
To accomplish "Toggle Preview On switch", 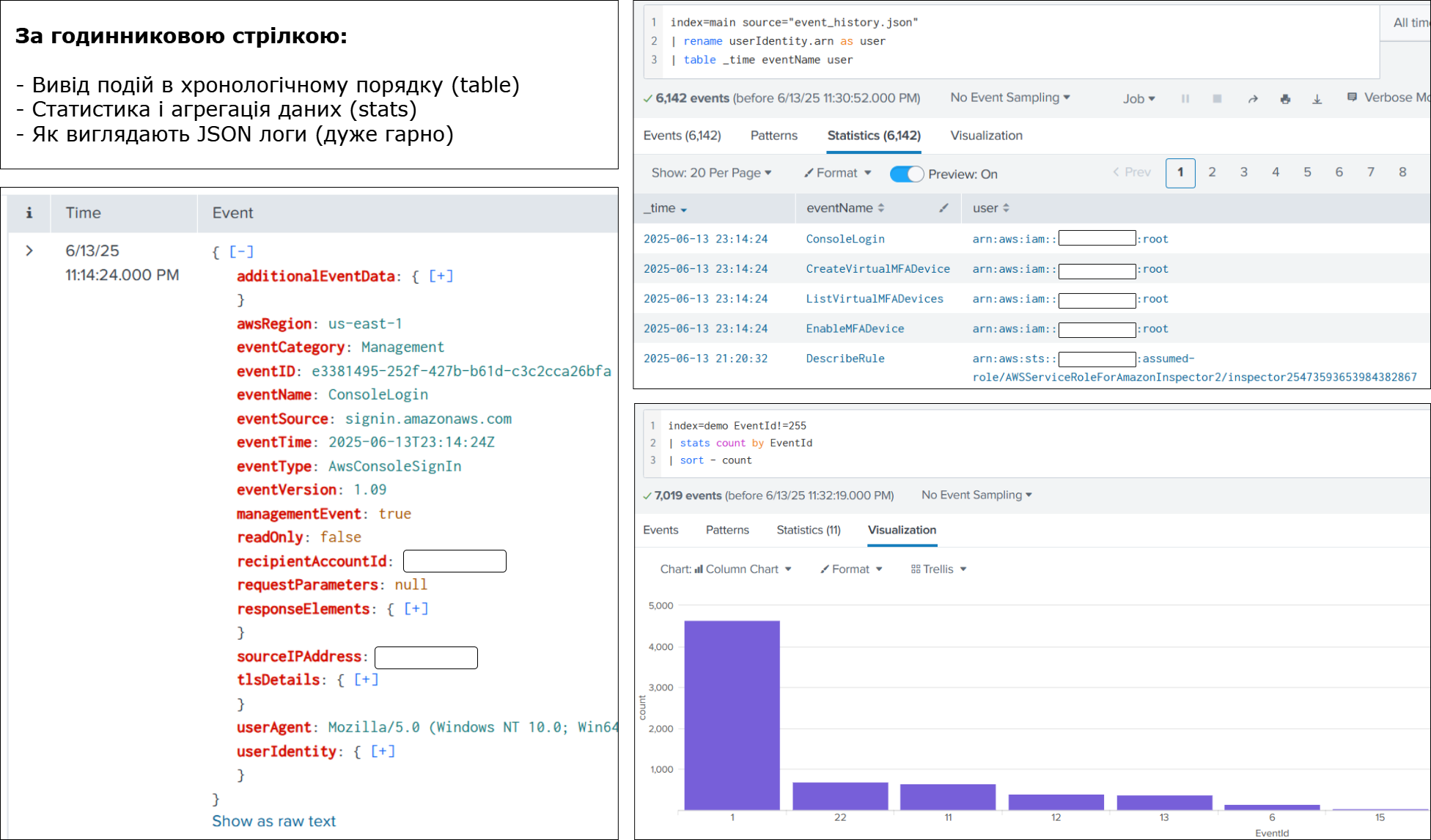I will (x=907, y=174).
